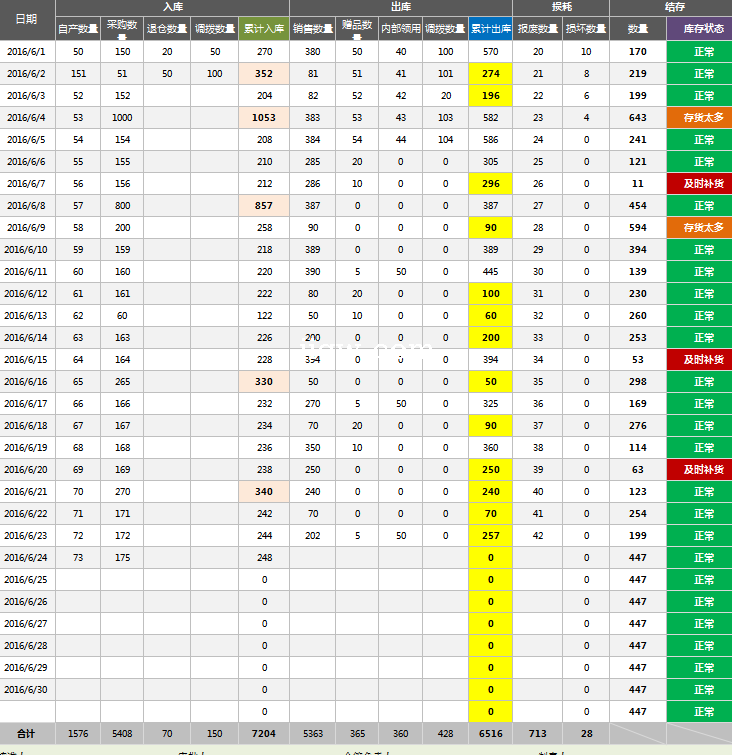Click the 7204 total inbound cell
Viewport: 732px width, 755px height.
pyautogui.click(x=264, y=733)
